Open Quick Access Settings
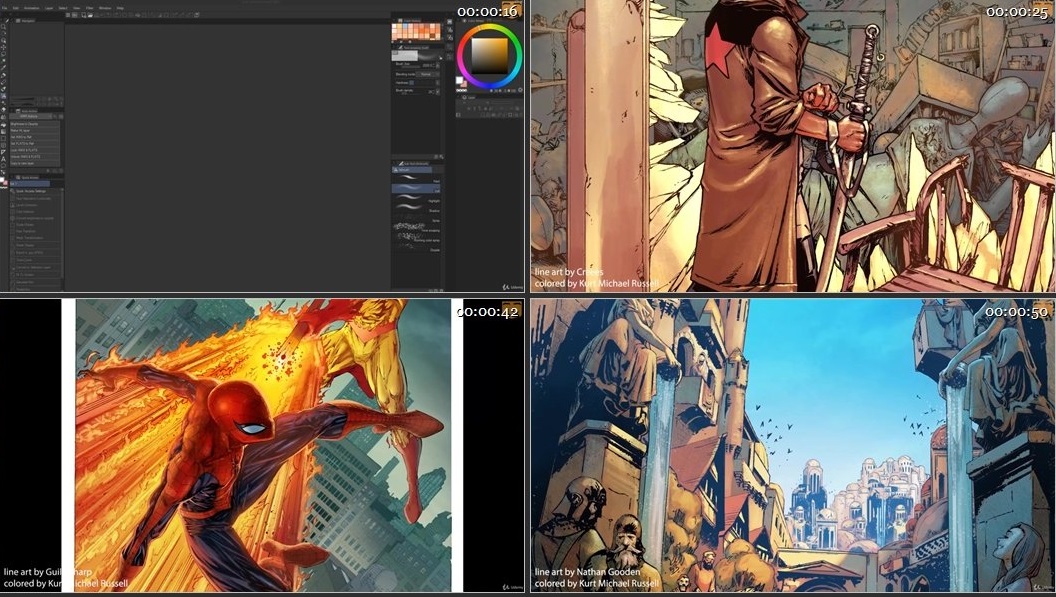 35,191
